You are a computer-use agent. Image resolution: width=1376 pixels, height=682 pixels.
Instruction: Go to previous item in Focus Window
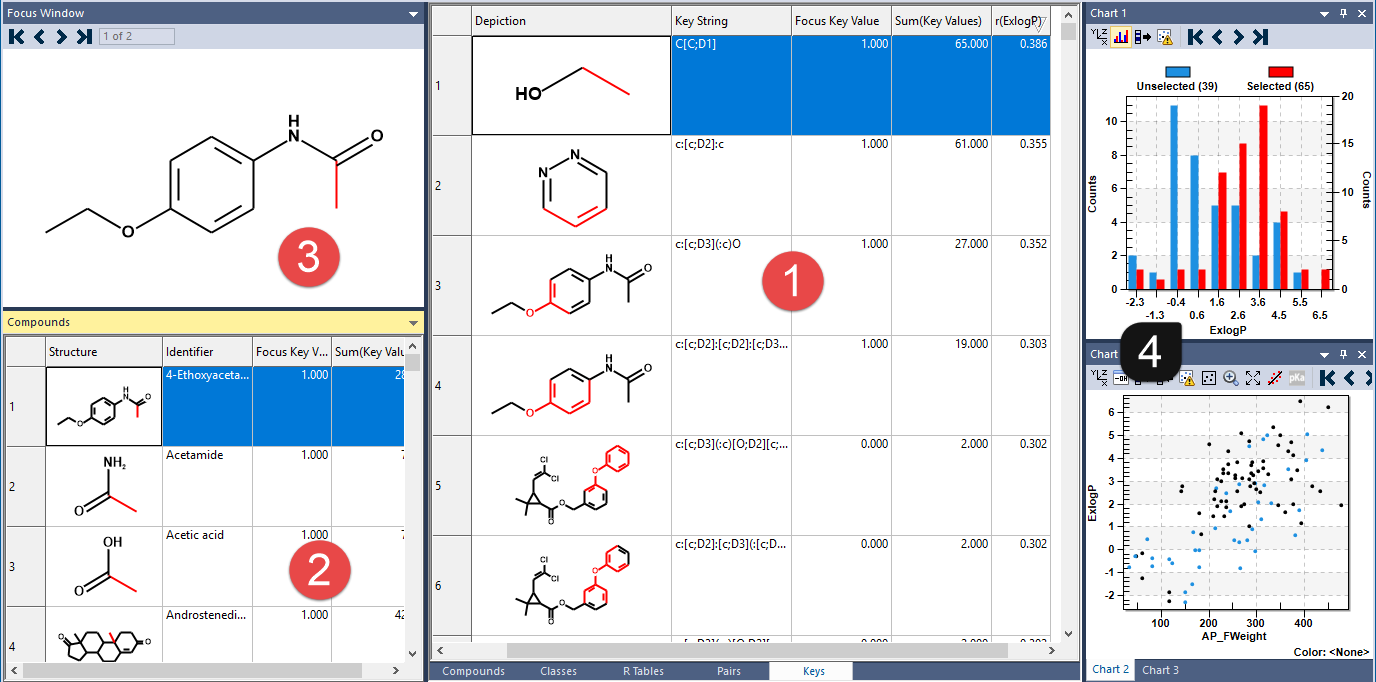point(39,37)
